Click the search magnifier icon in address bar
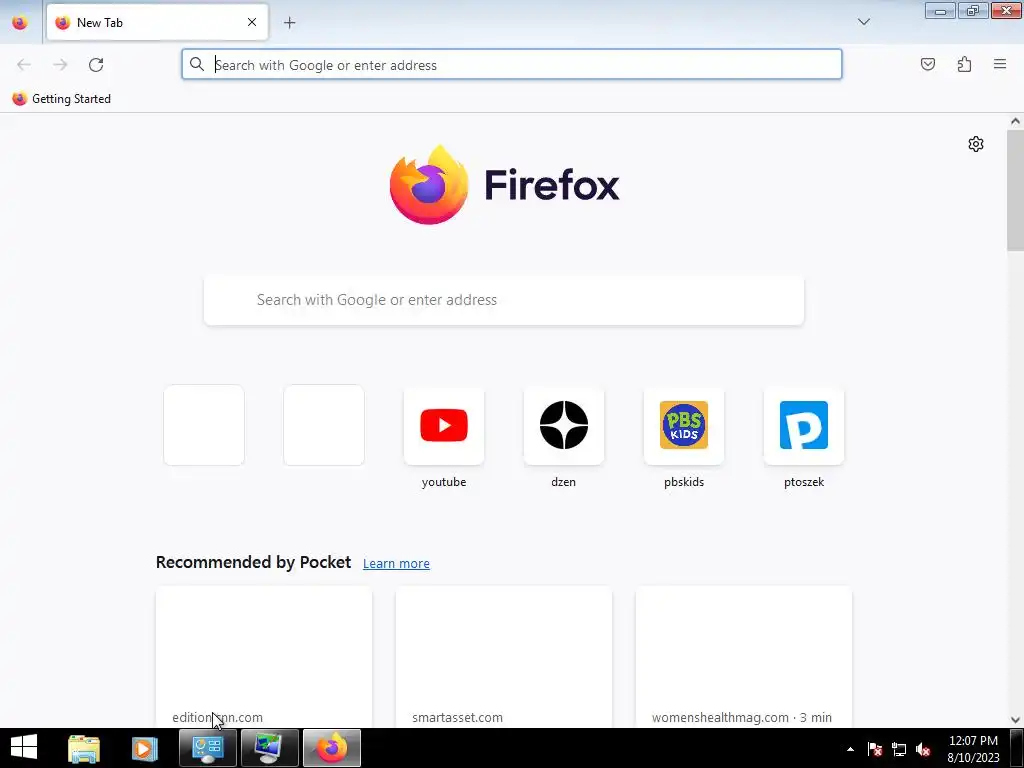The width and height of the screenshot is (1024, 768). pos(197,64)
